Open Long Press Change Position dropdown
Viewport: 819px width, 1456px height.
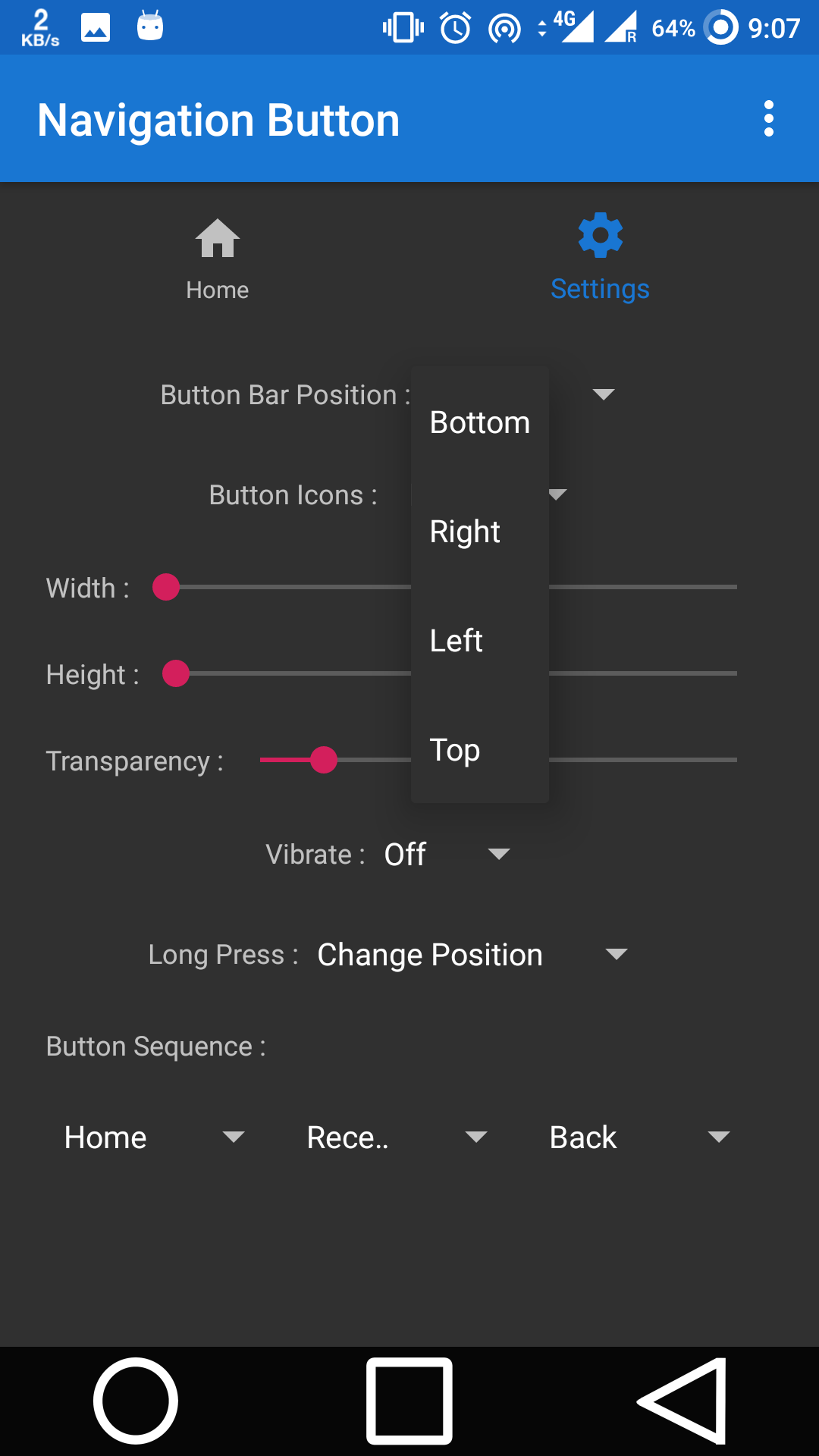(x=472, y=955)
